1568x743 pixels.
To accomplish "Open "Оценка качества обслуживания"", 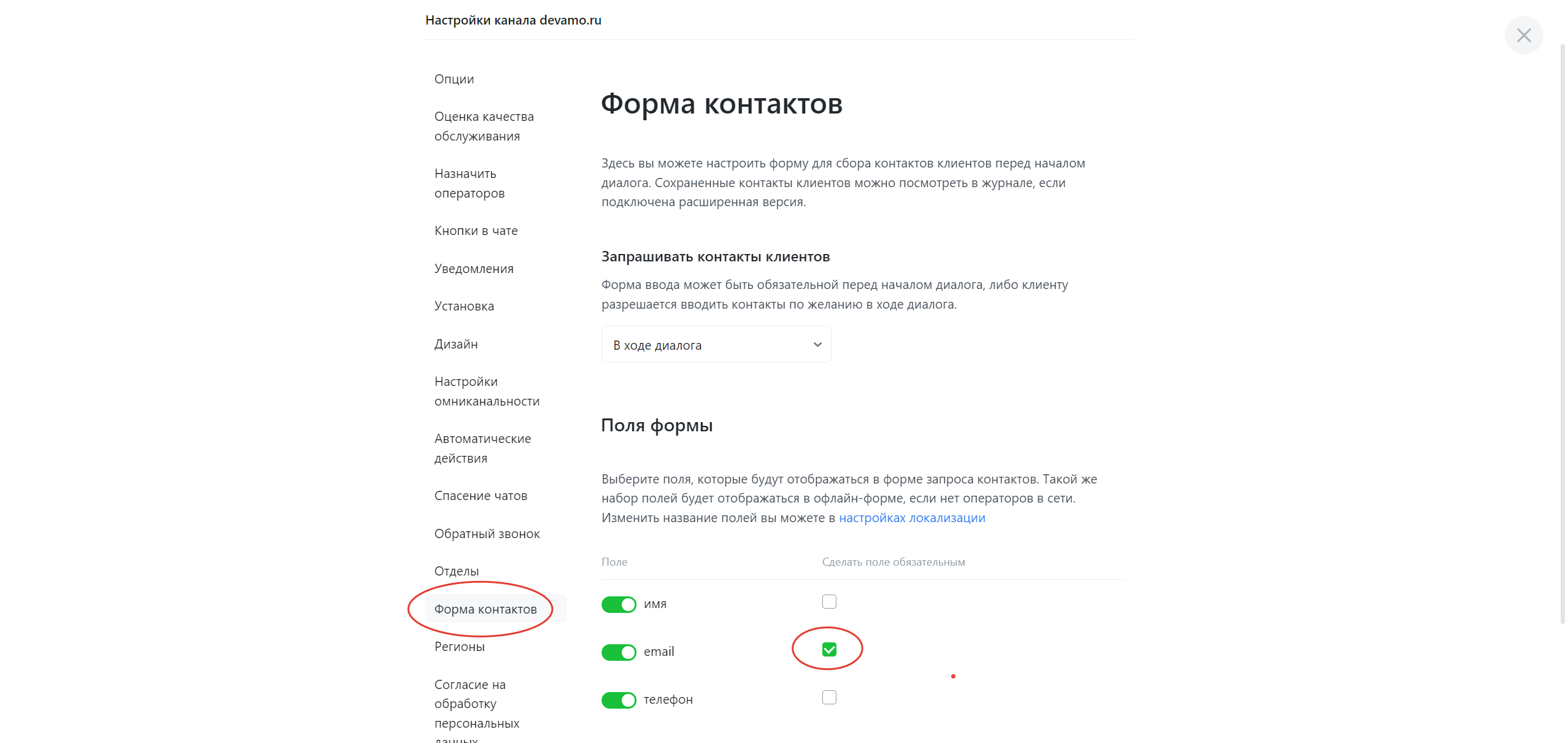I will tap(484, 126).
